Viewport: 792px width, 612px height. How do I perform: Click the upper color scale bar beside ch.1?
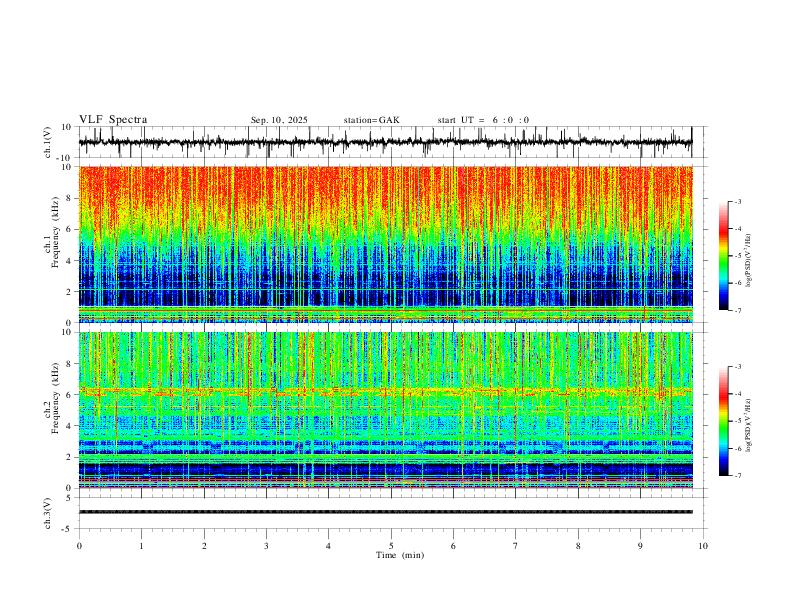pyautogui.click(x=724, y=256)
